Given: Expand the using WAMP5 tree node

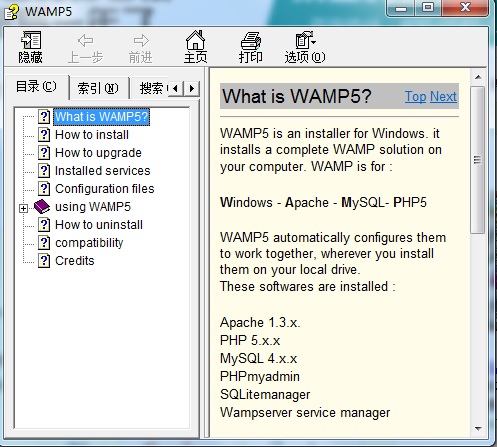Looking at the screenshot, I should click(x=23, y=208).
